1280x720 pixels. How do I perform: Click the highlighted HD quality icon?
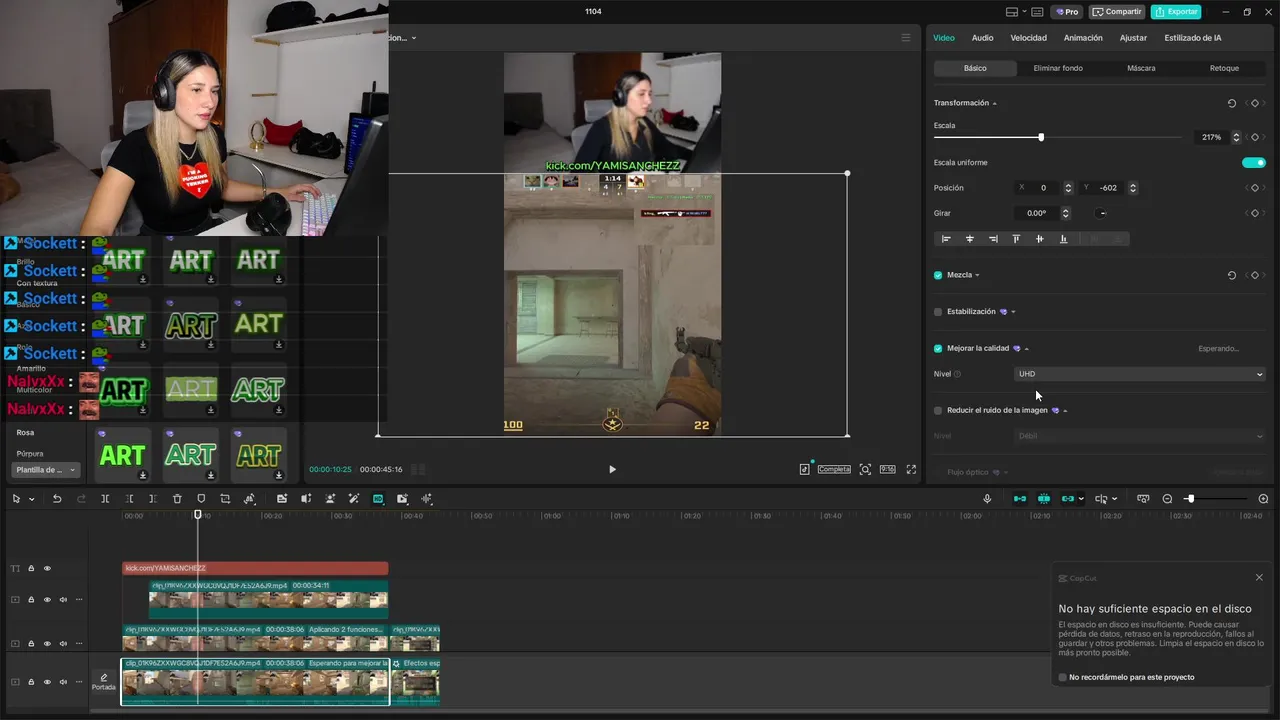click(x=378, y=499)
